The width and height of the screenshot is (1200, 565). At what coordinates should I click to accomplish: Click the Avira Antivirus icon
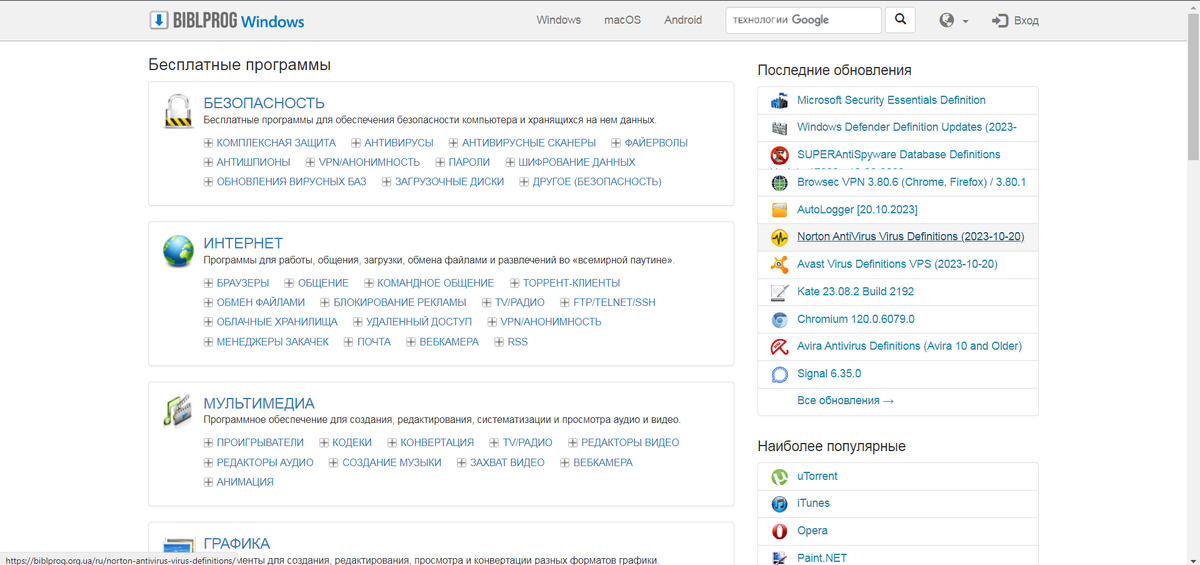coord(780,347)
